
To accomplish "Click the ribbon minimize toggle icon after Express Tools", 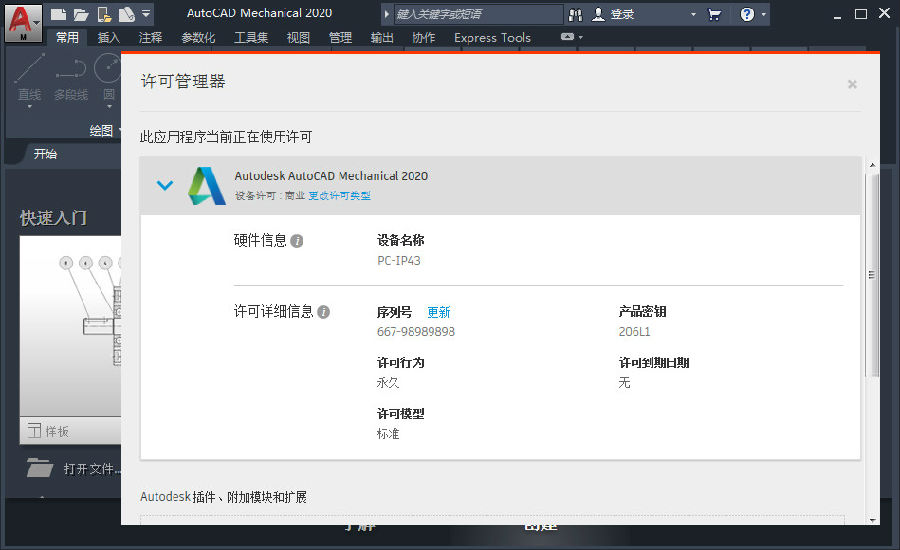I will click(567, 37).
